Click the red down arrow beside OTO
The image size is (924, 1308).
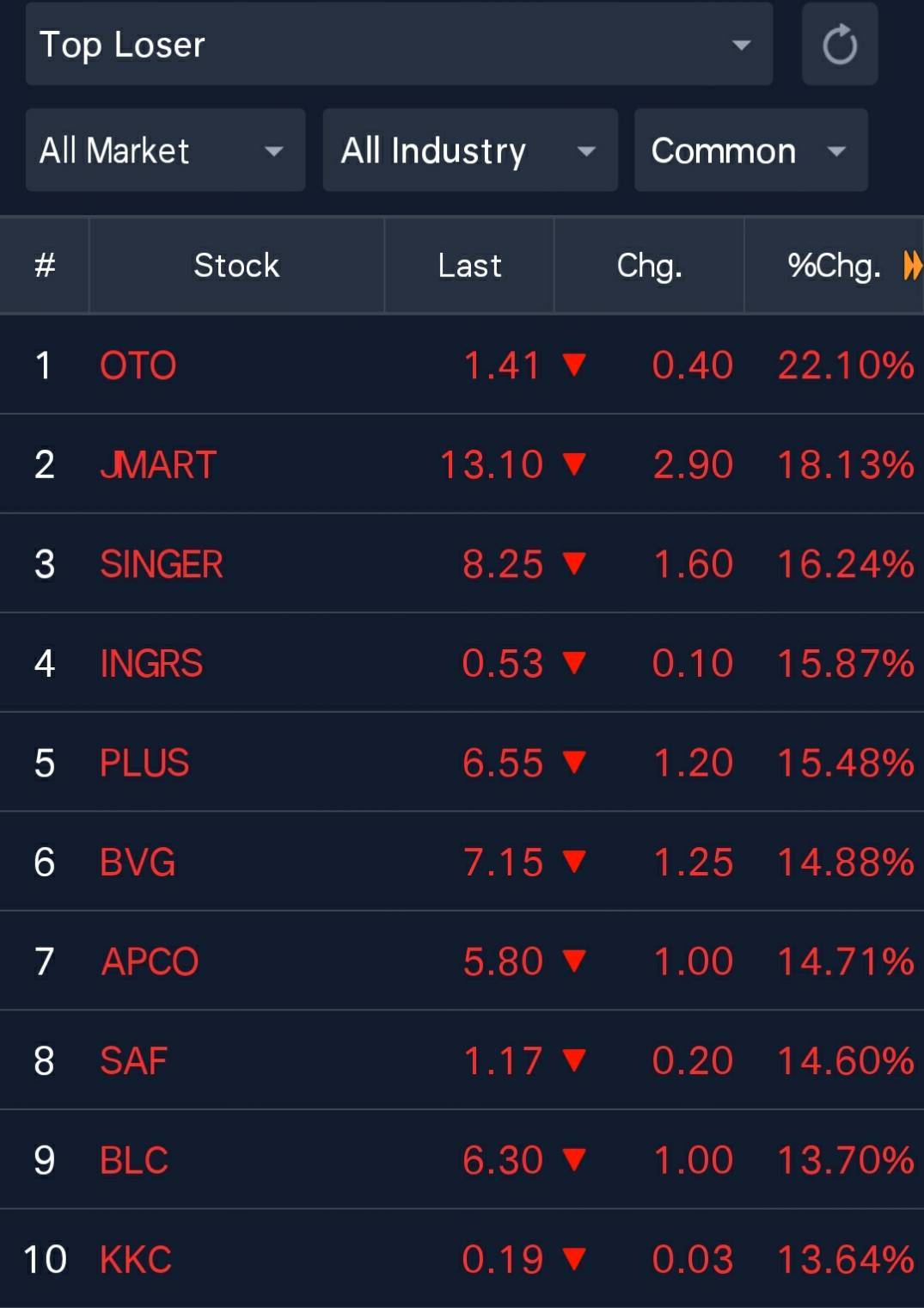point(574,365)
